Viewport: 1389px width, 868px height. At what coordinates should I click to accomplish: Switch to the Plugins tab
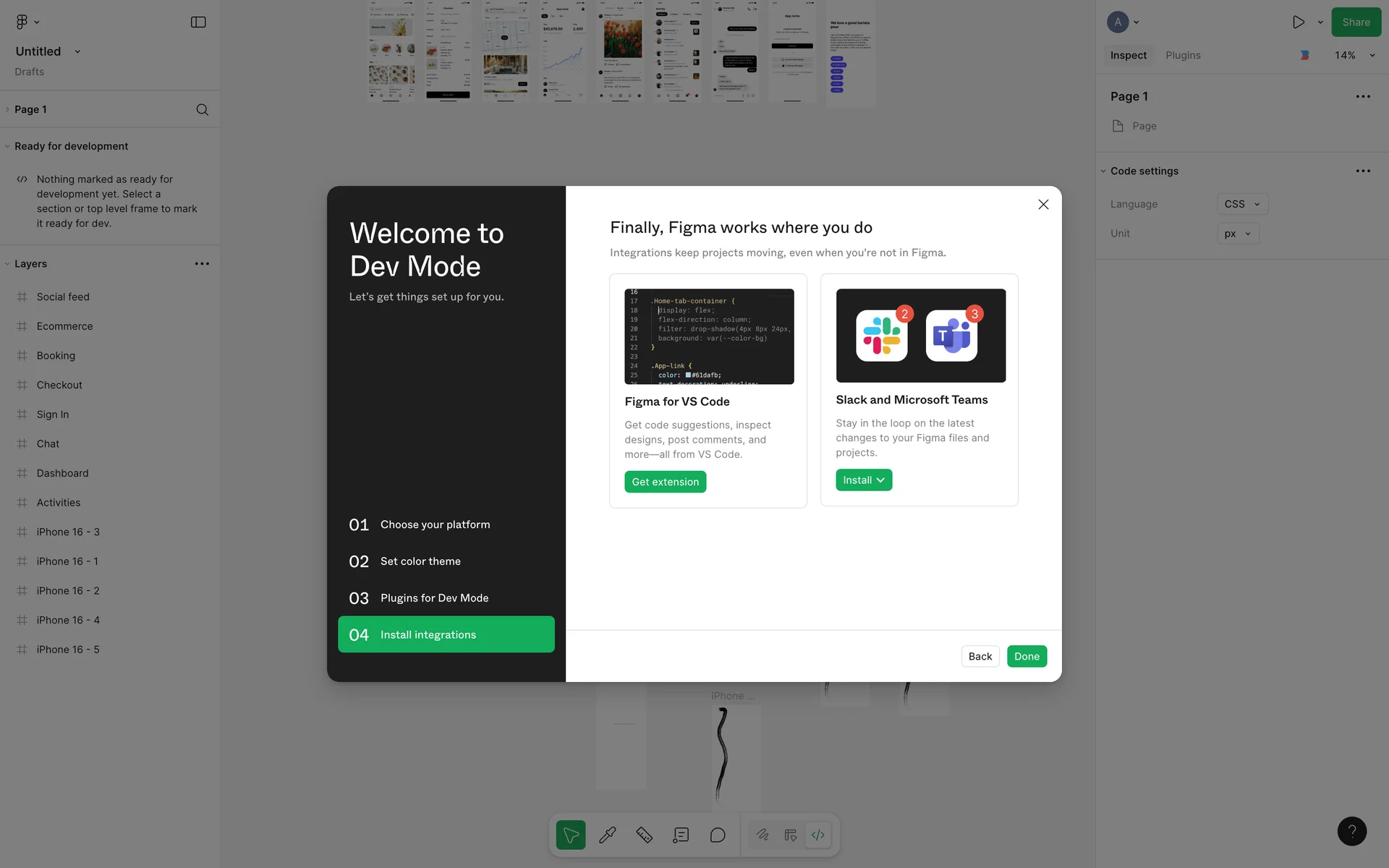pyautogui.click(x=1183, y=55)
